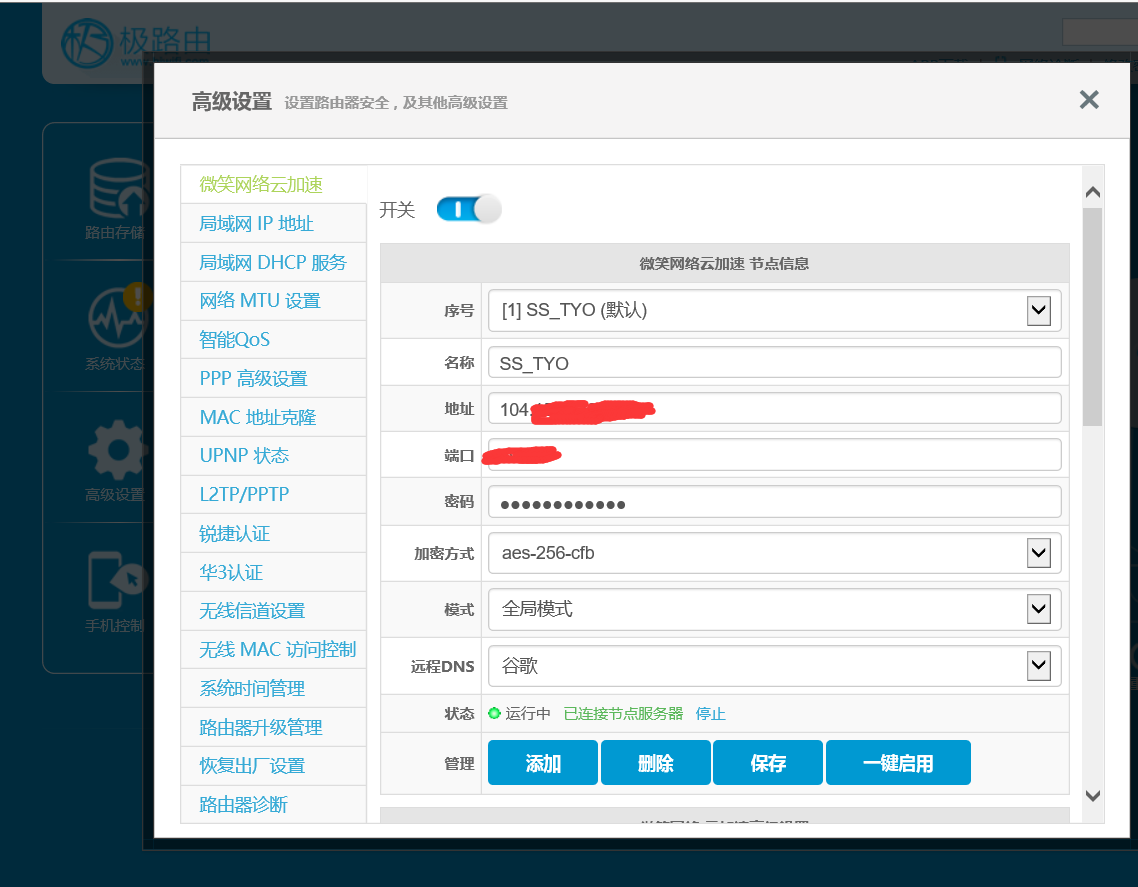Toggle the 开关 switch off

[468, 209]
